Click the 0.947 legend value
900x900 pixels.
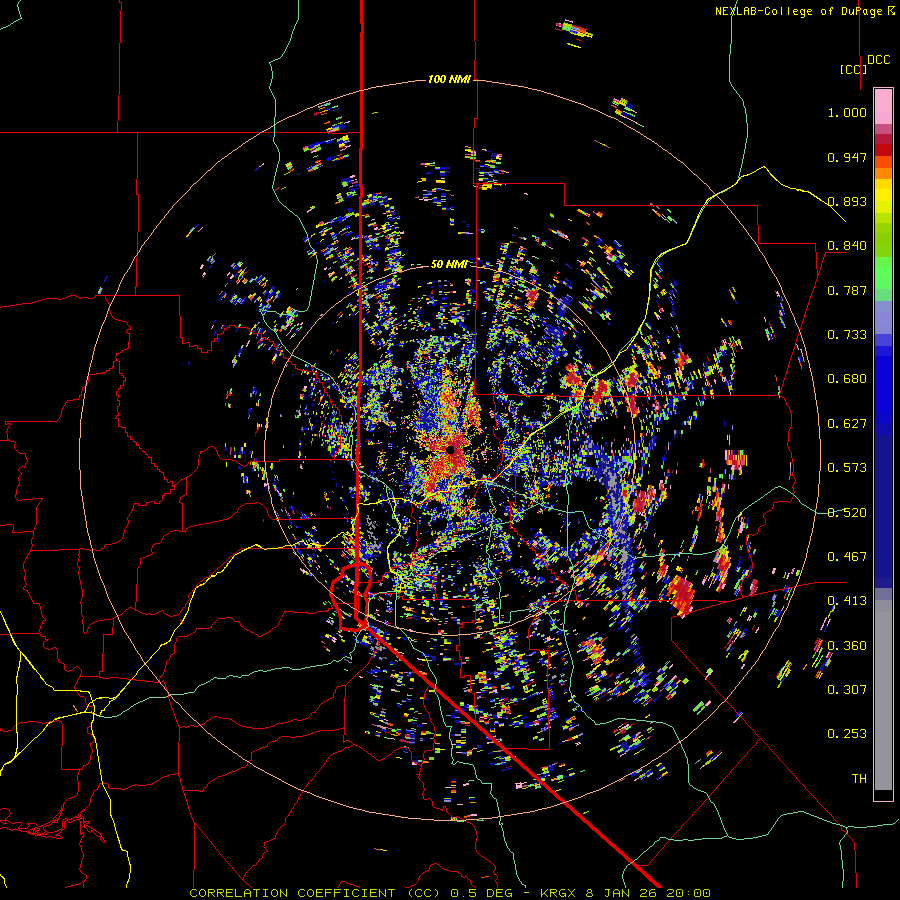(x=847, y=157)
